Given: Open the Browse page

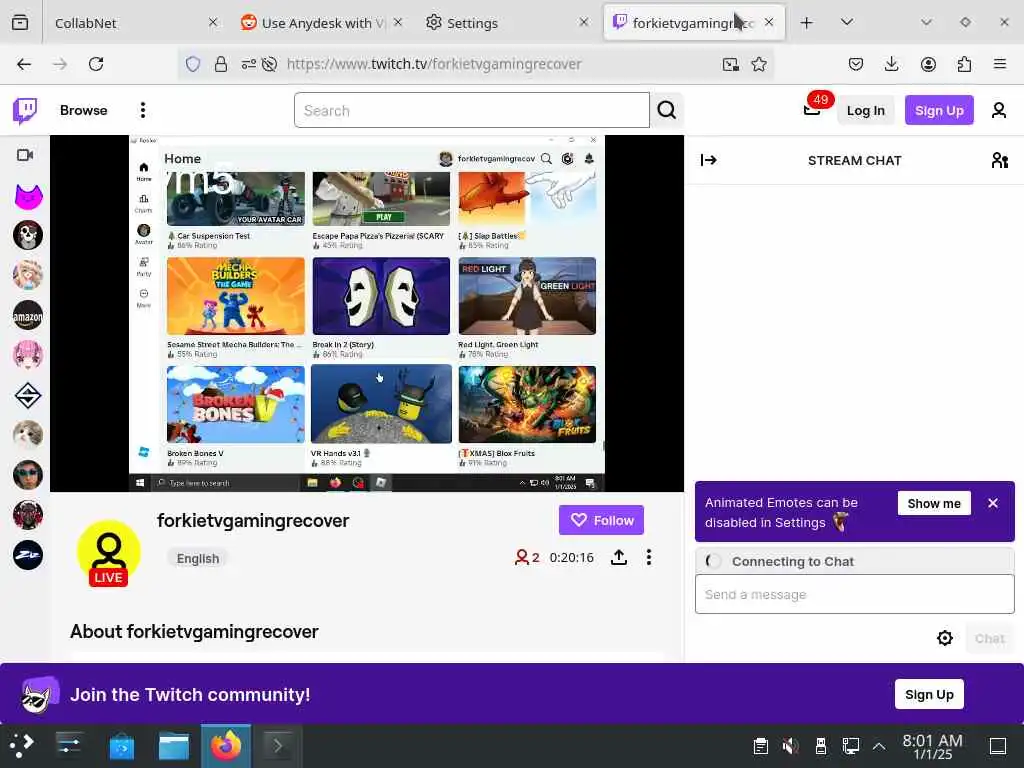Looking at the screenshot, I should click(84, 110).
